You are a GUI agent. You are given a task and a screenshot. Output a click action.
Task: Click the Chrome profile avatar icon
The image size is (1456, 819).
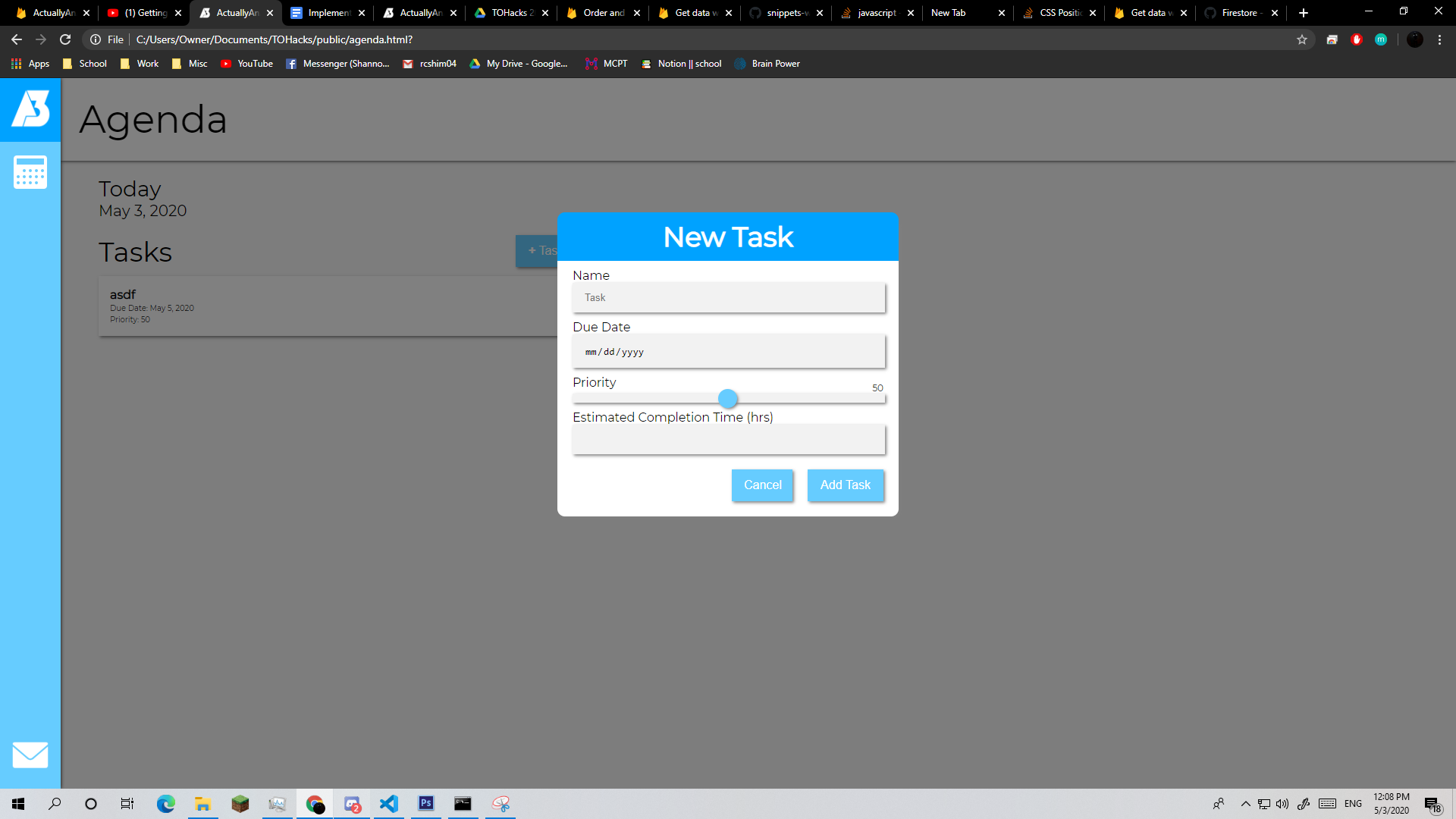[x=1414, y=39]
